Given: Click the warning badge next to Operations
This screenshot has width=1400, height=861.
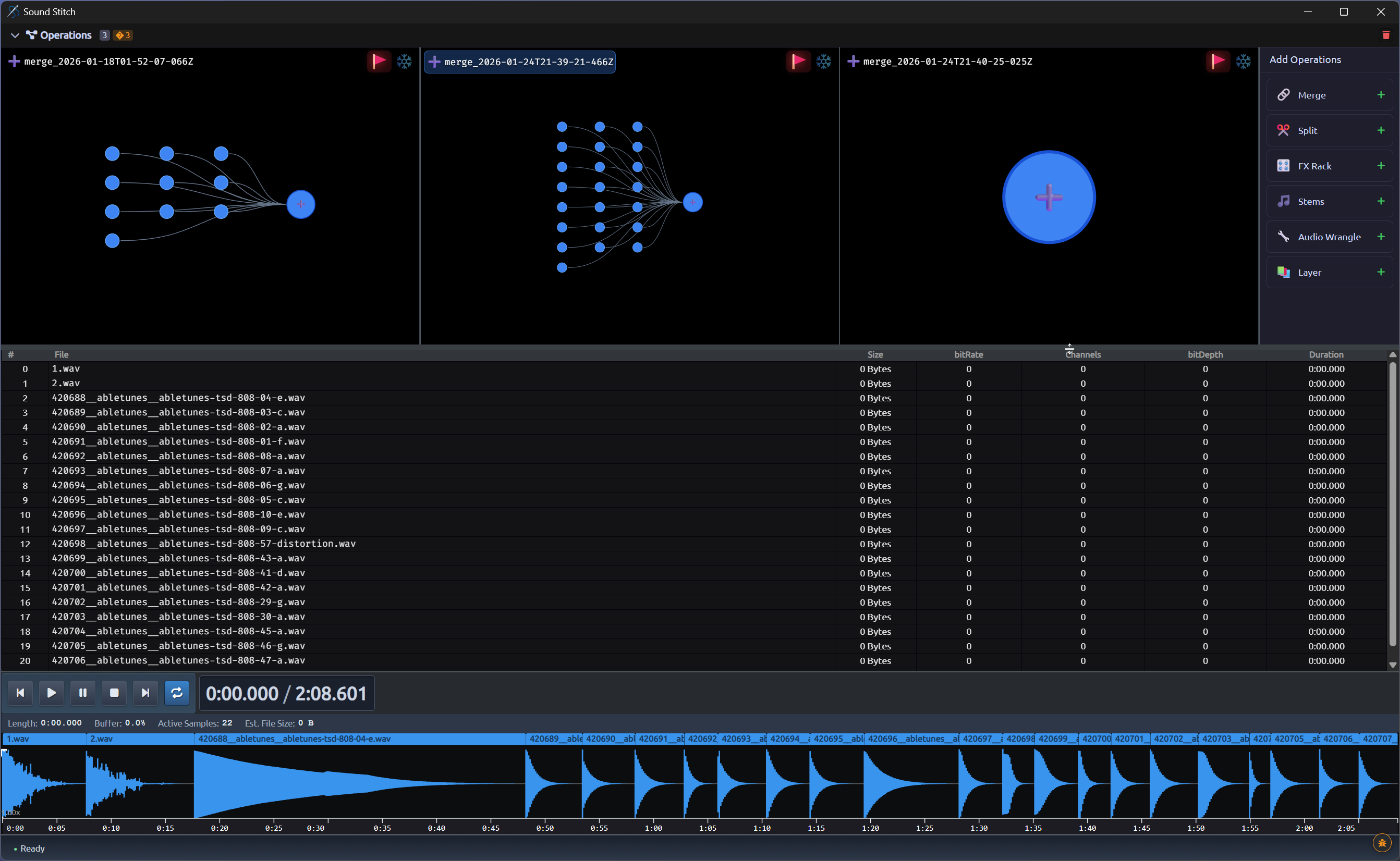Looking at the screenshot, I should pos(122,35).
